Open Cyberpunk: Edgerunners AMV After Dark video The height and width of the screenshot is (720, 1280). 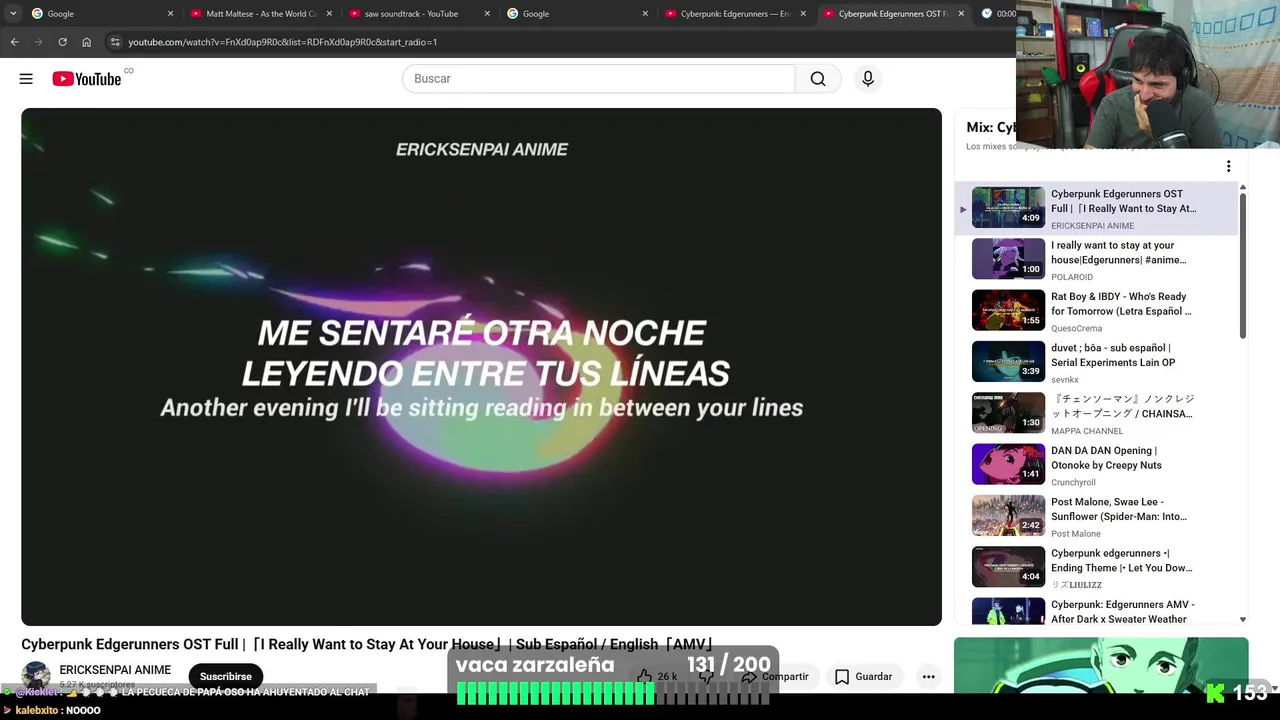tap(1095, 611)
